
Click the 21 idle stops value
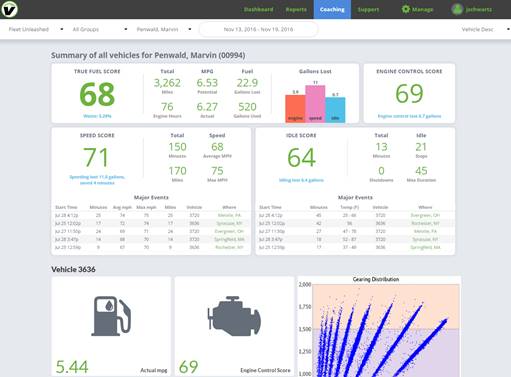(x=421, y=147)
